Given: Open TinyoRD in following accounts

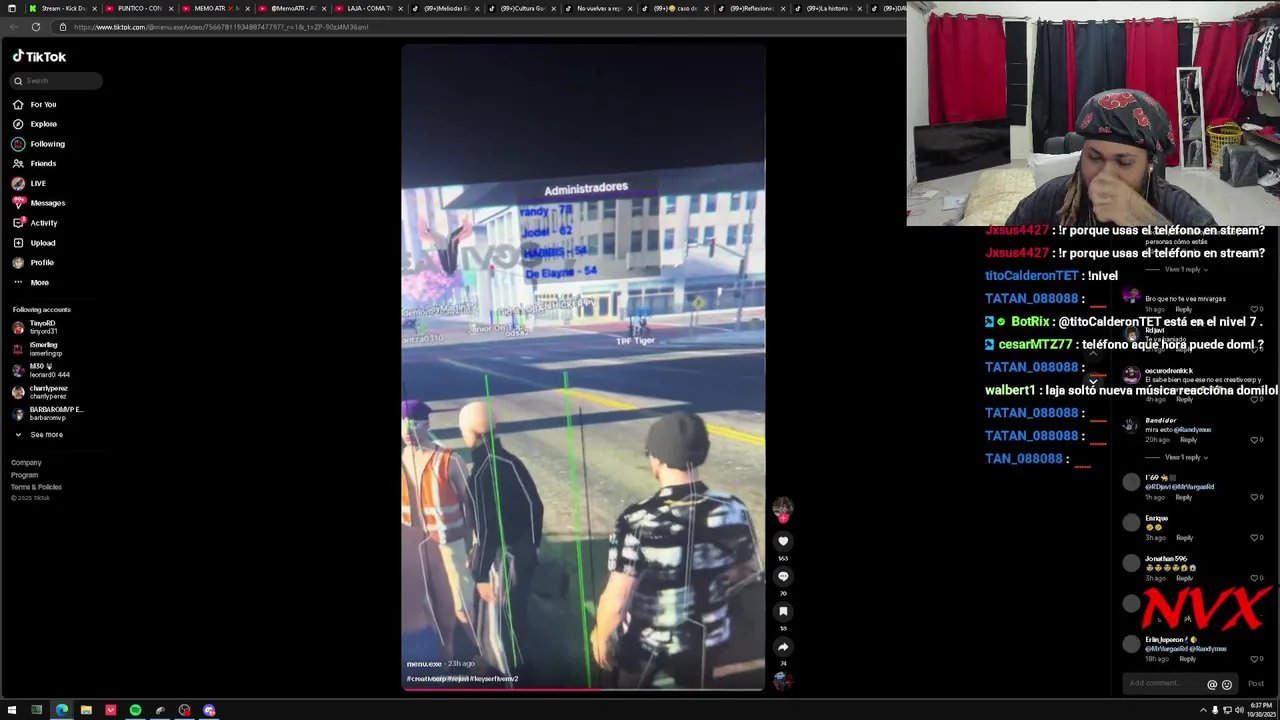Looking at the screenshot, I should 35,327.
